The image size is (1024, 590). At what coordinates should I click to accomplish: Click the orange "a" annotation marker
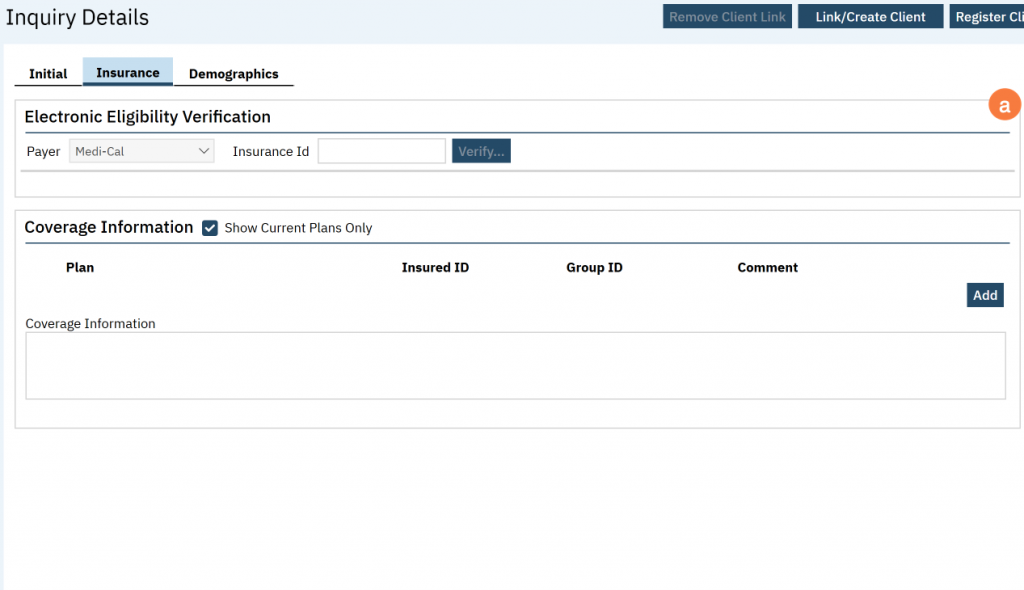[x=1004, y=105]
